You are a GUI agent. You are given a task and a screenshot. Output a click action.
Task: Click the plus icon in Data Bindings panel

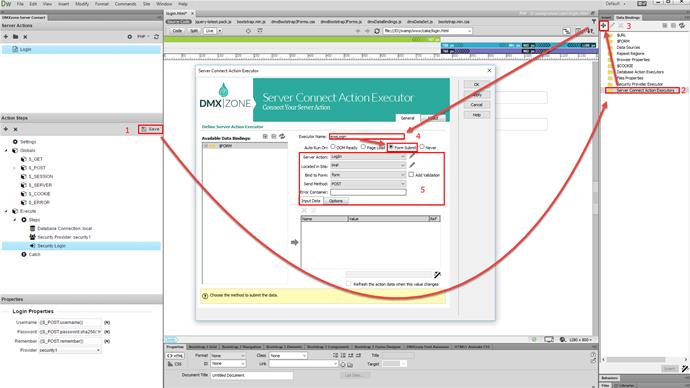[x=603, y=26]
